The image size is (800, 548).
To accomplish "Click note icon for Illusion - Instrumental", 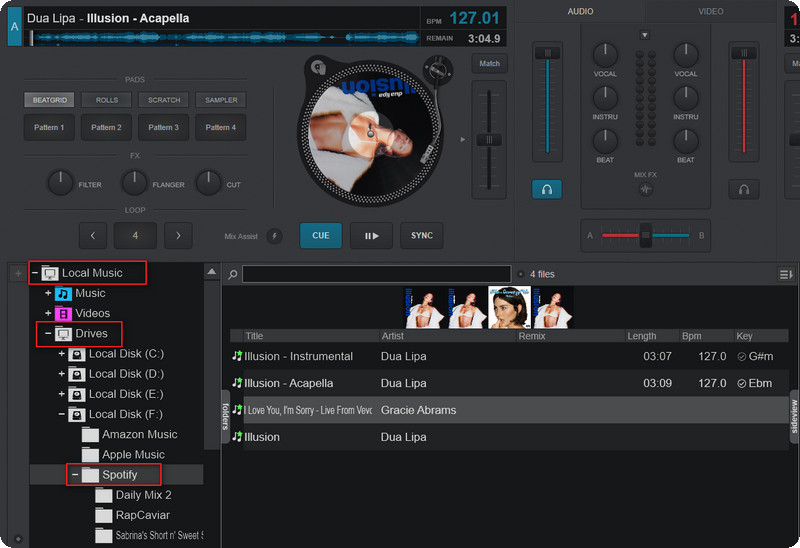I will tap(237, 356).
